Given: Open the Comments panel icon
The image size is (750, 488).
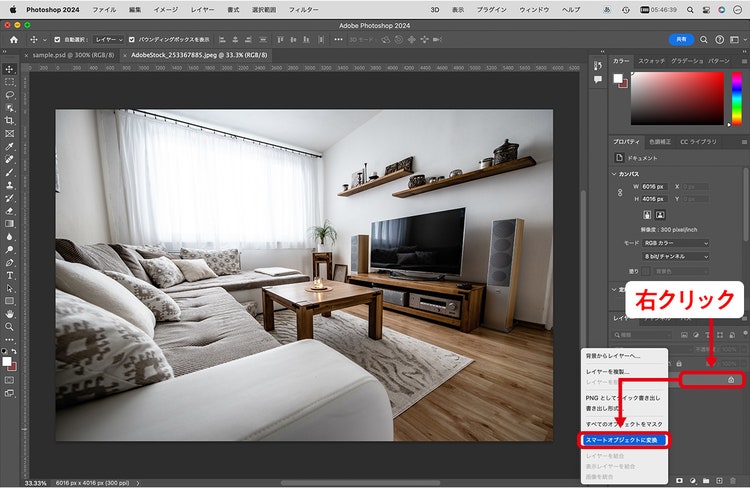Looking at the screenshot, I should pos(598,79).
